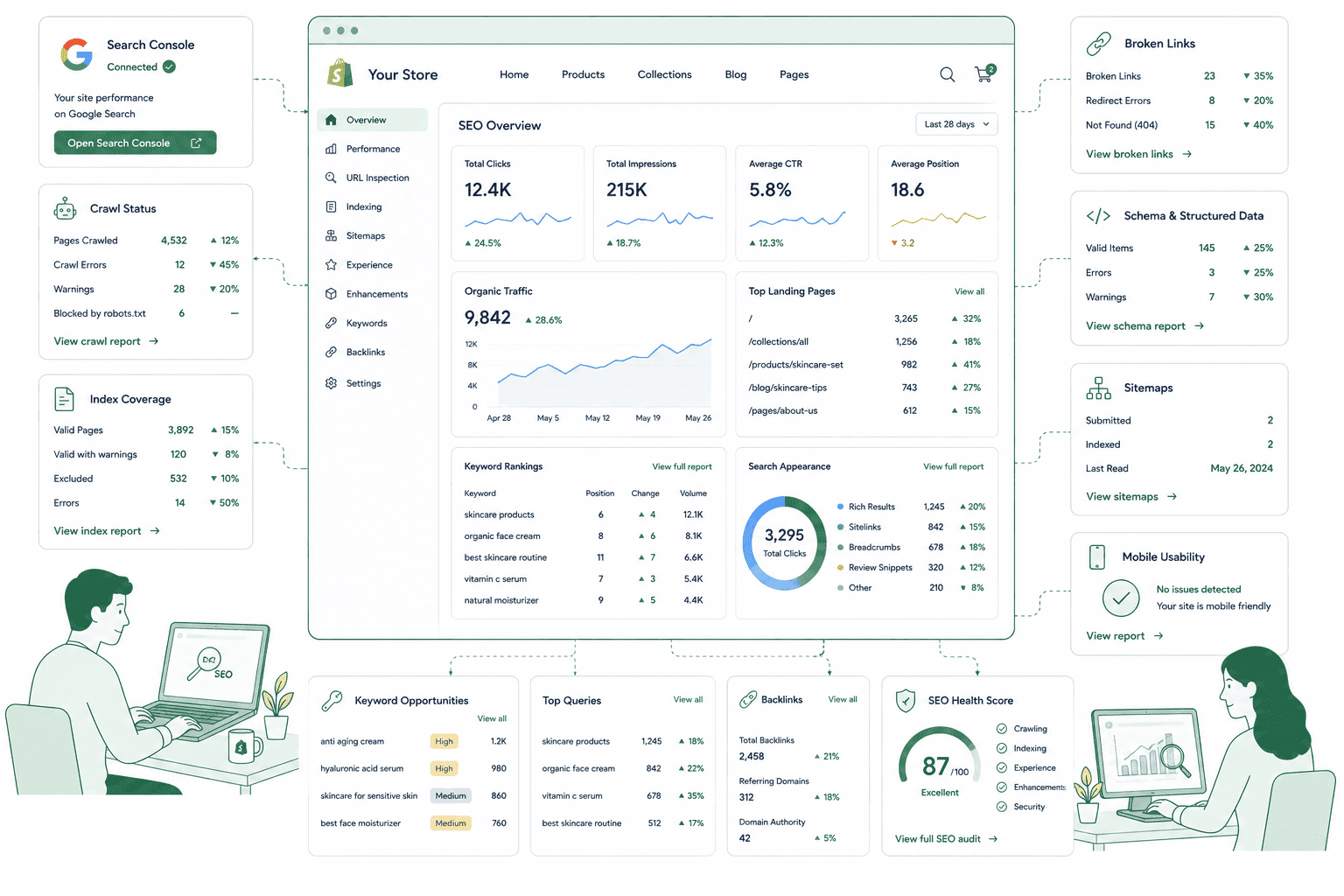Open the Collections menu item
Image resolution: width=1344 pixels, height=896 pixels.
pyautogui.click(x=664, y=74)
